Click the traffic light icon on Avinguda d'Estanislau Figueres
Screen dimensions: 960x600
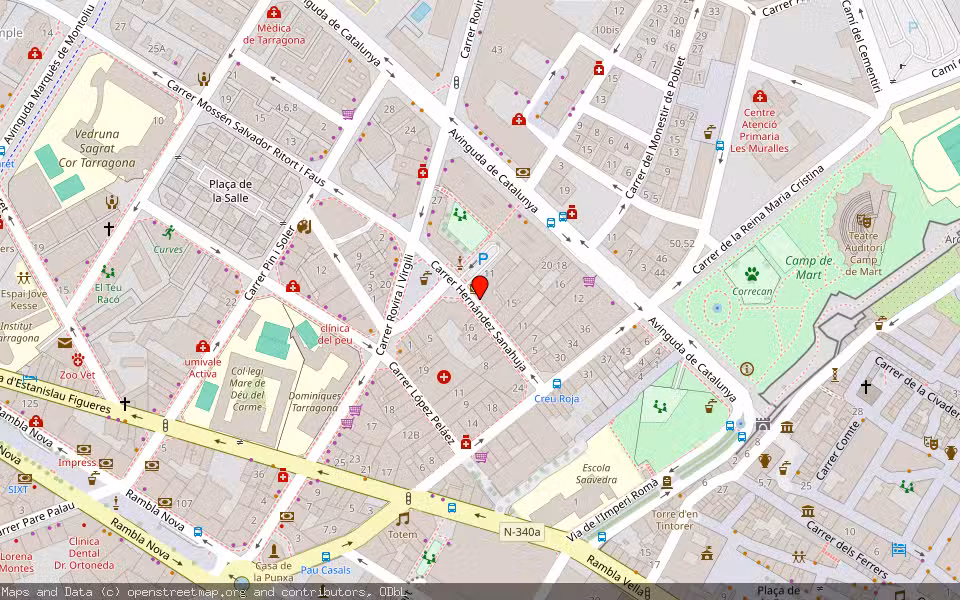pyautogui.click(x=165, y=426)
